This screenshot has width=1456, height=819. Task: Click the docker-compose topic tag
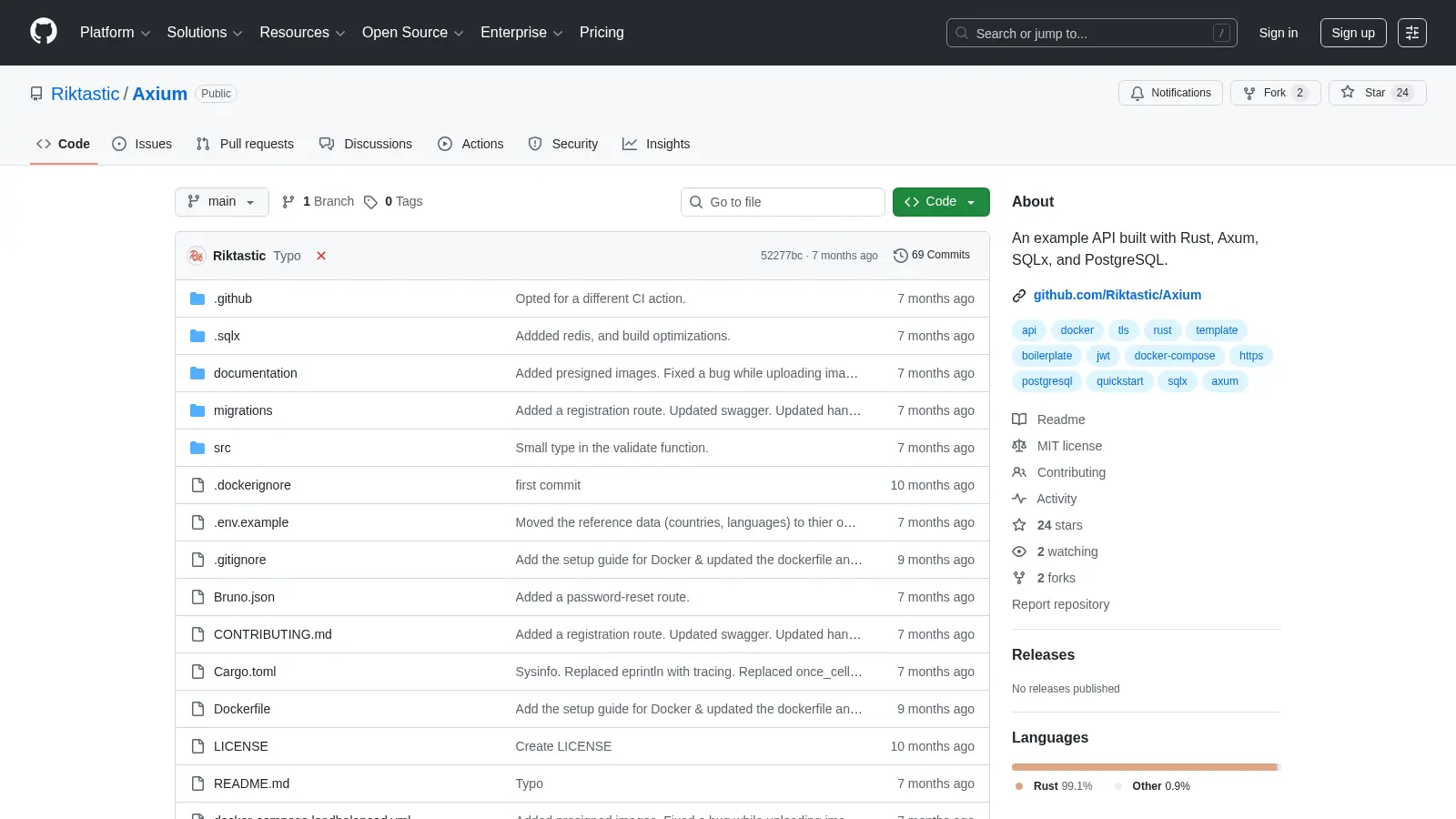[1174, 356]
